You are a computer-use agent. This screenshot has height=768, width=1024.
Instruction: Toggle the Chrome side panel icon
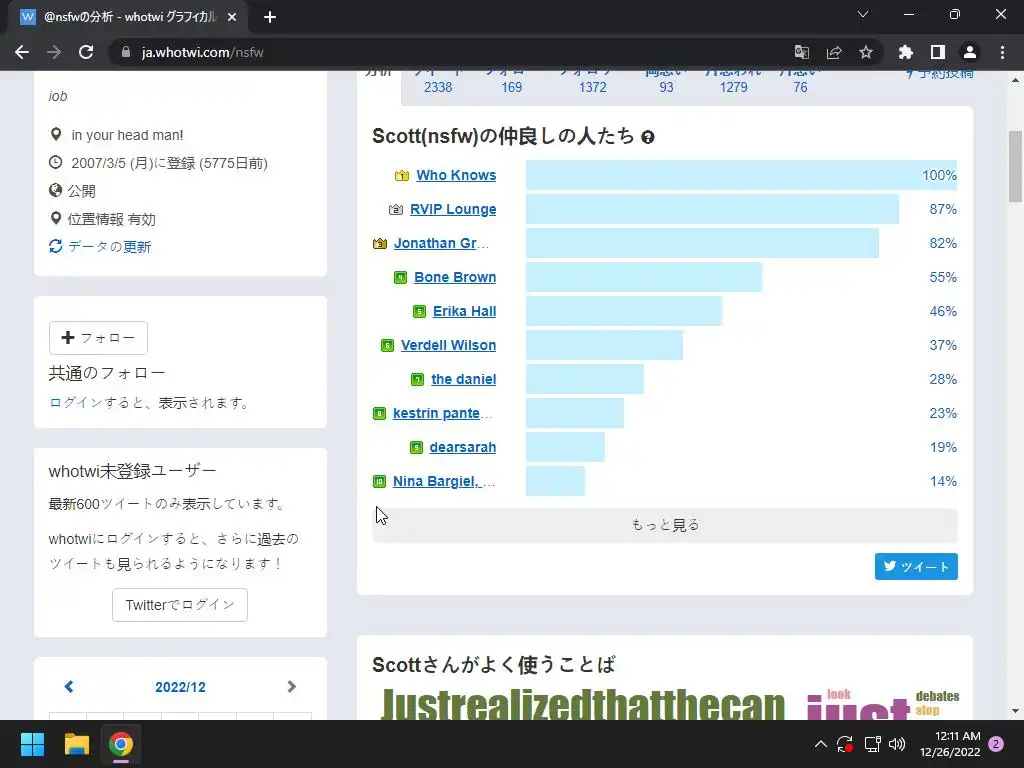pos(938,52)
